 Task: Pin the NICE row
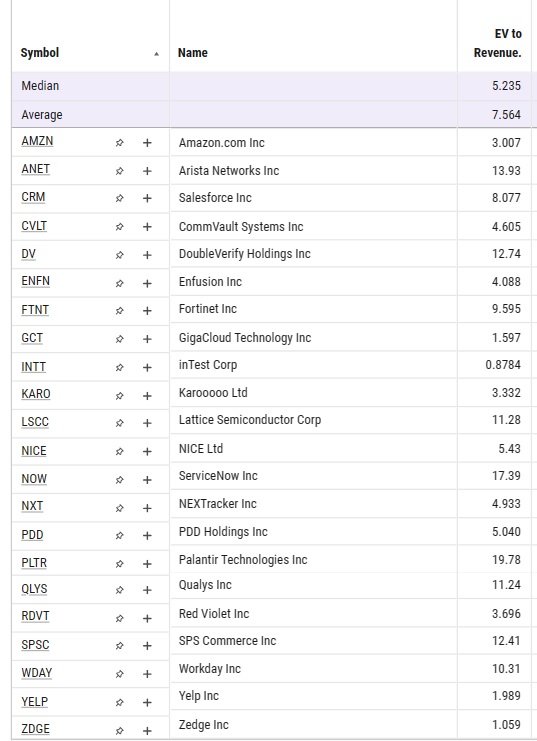(120, 451)
